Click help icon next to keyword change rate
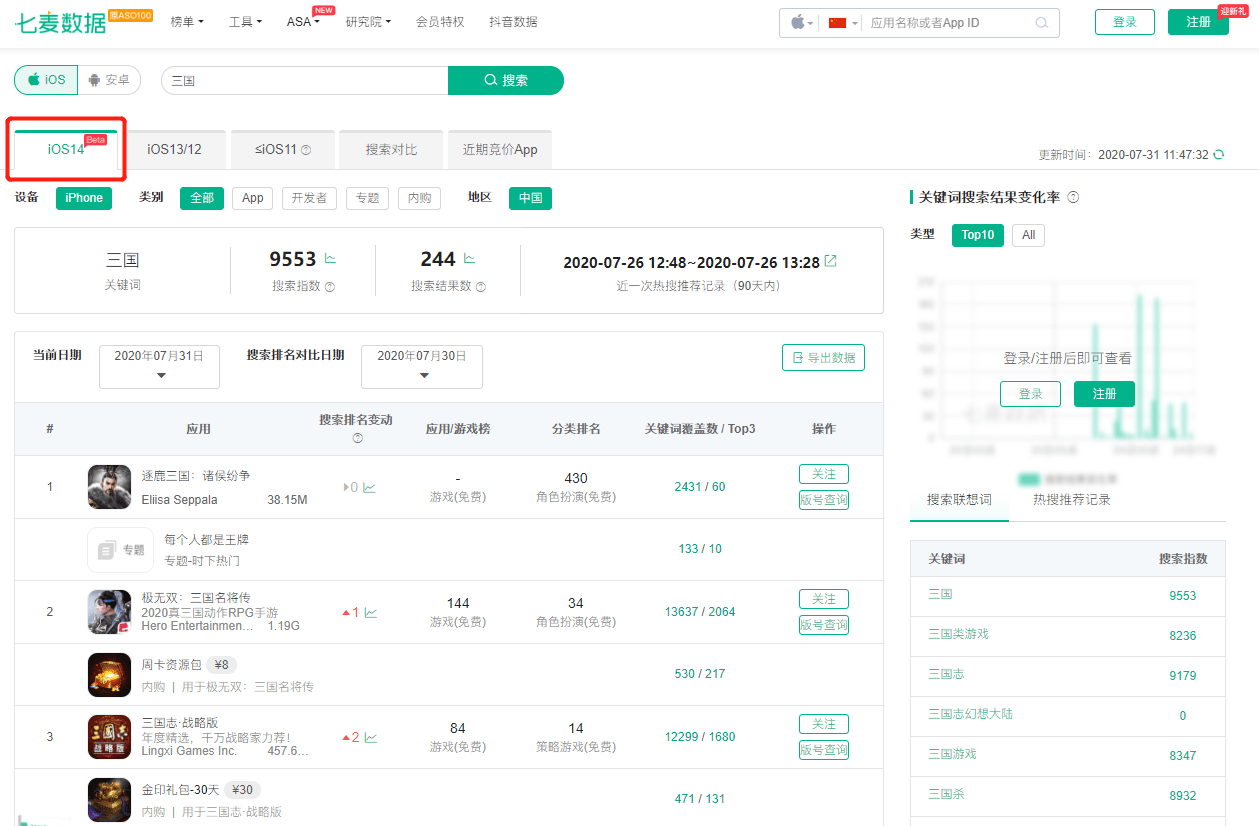Viewport: 1260px width, 826px height. (1073, 198)
